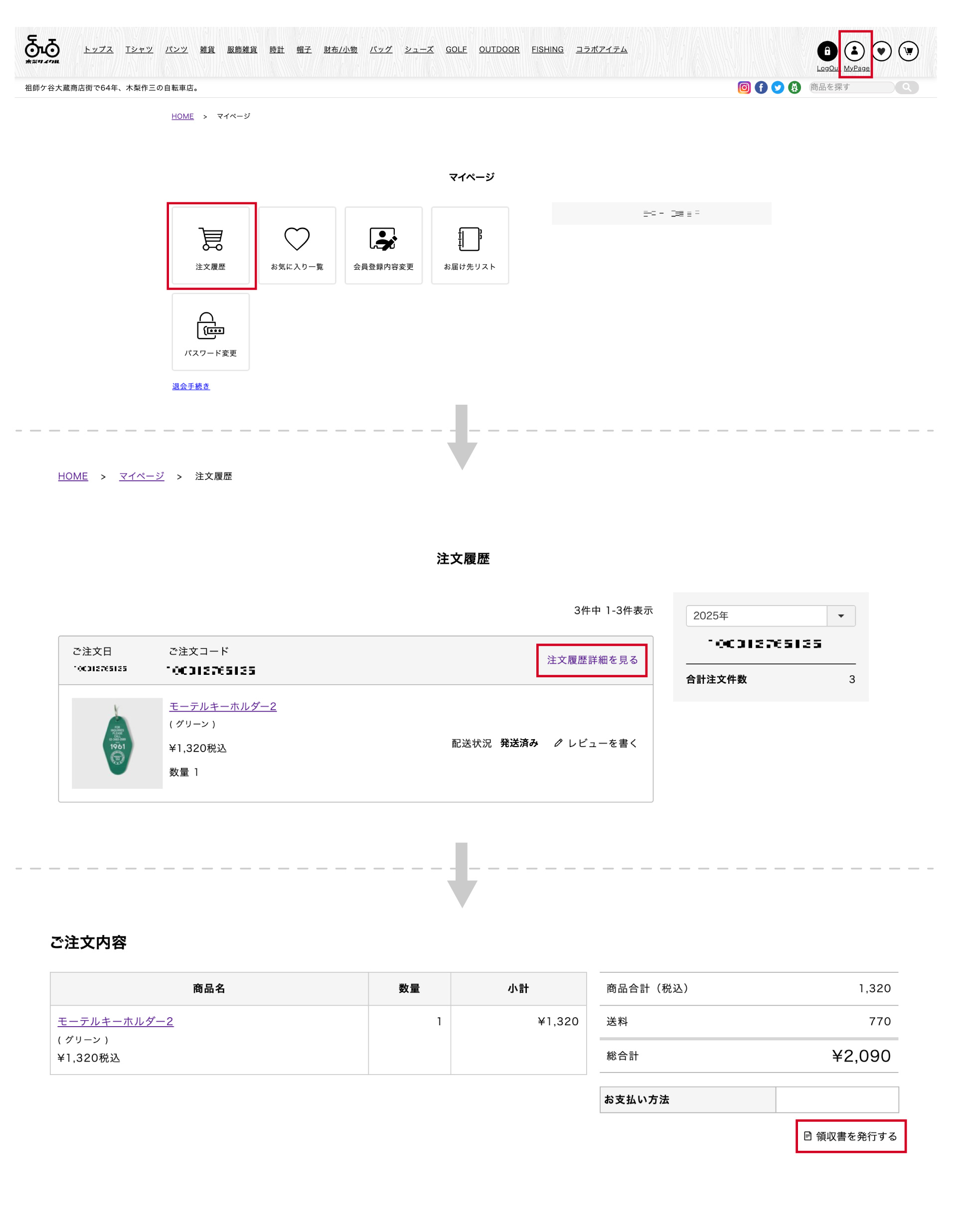Open お気に入り一覧 favorites list tile
The width and height of the screenshot is (957, 1232).
coord(297,245)
